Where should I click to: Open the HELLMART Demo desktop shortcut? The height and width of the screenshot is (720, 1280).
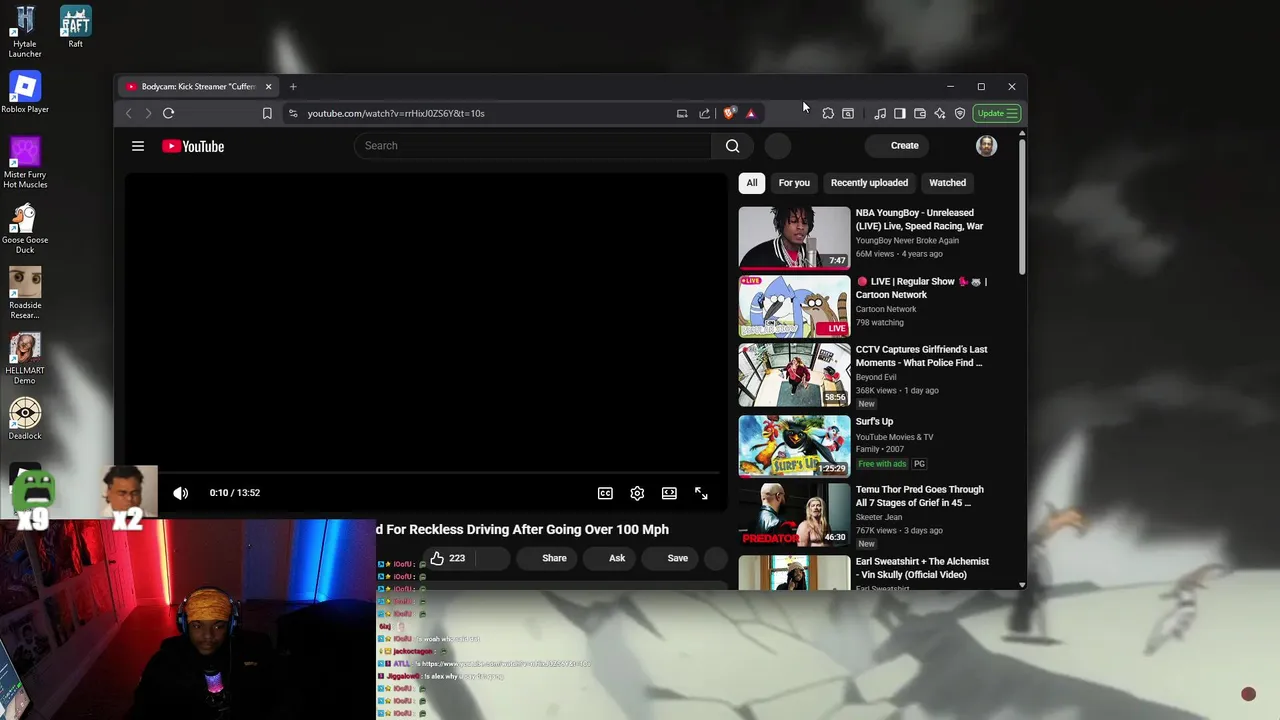click(25, 359)
